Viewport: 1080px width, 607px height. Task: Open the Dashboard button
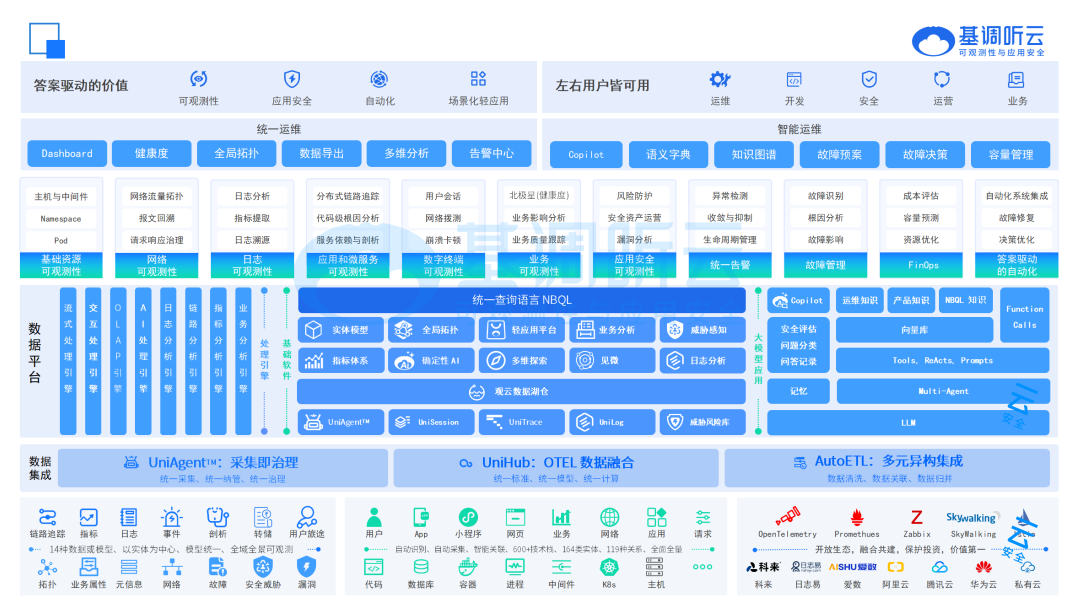67,154
